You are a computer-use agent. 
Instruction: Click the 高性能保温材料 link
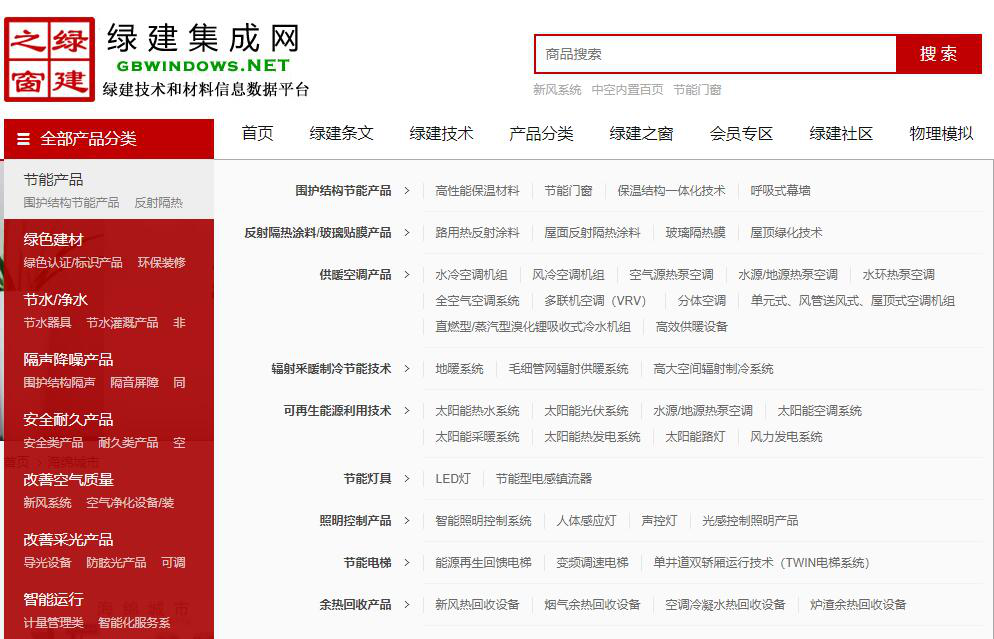tap(477, 190)
